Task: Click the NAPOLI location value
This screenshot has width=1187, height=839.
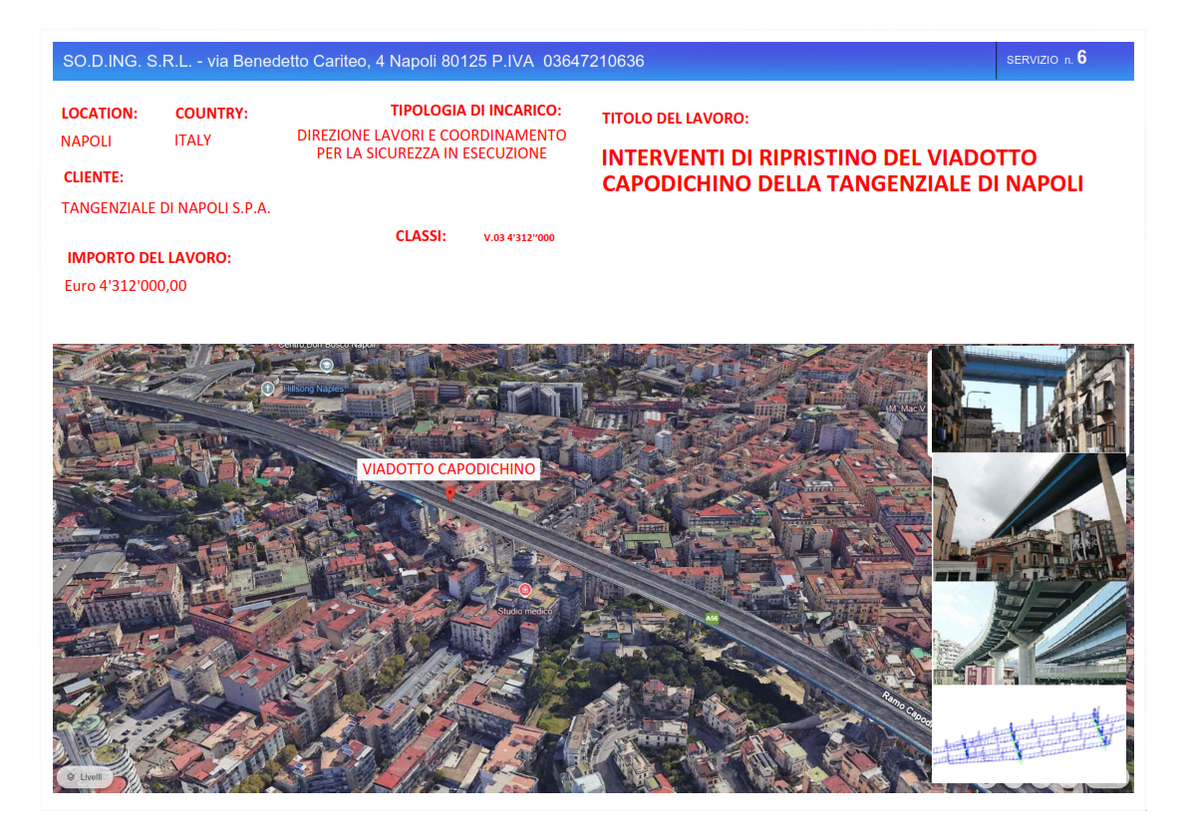Action: pyautogui.click(x=86, y=142)
